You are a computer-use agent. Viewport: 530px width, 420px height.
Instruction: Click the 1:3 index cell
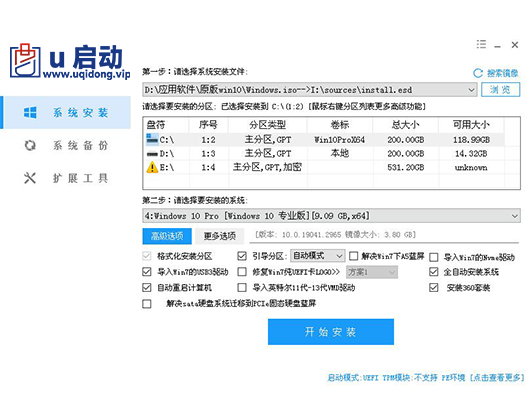pyautogui.click(x=208, y=153)
